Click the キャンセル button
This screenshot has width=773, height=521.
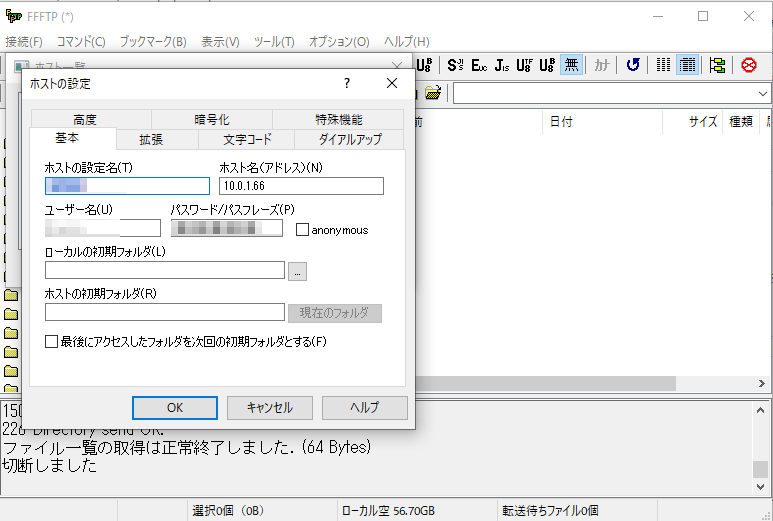click(269, 408)
